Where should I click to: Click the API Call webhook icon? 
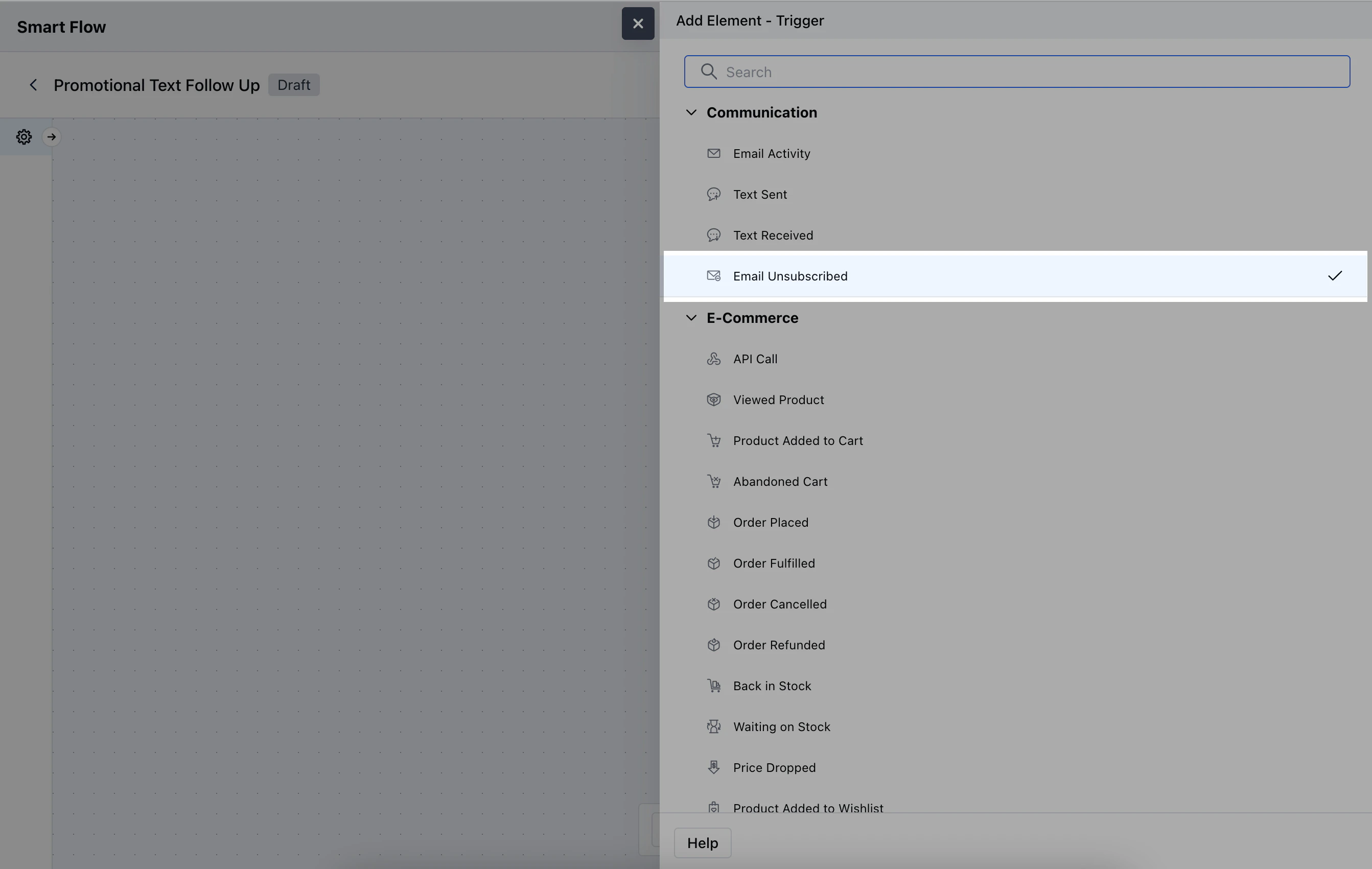point(713,359)
